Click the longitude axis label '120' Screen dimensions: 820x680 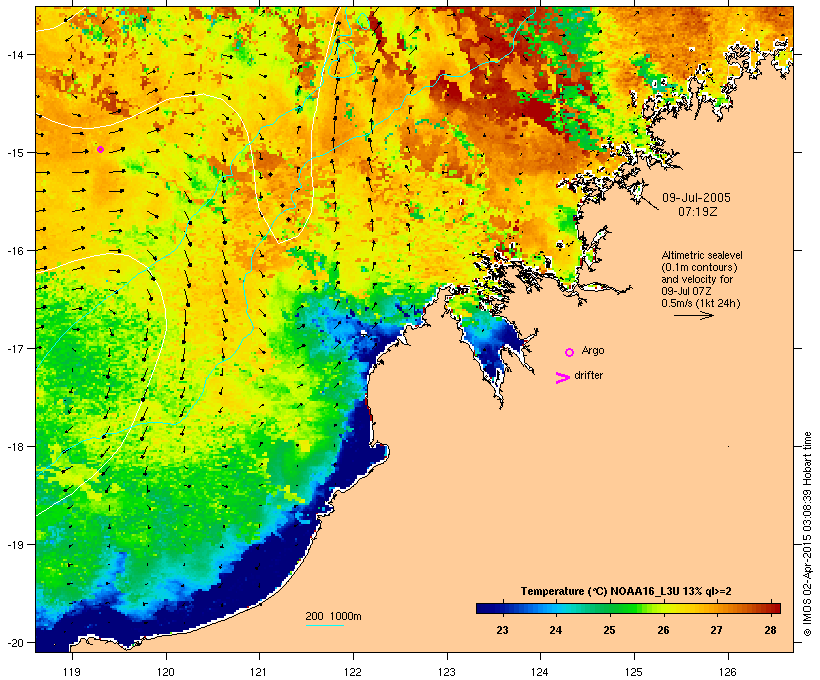point(166,672)
